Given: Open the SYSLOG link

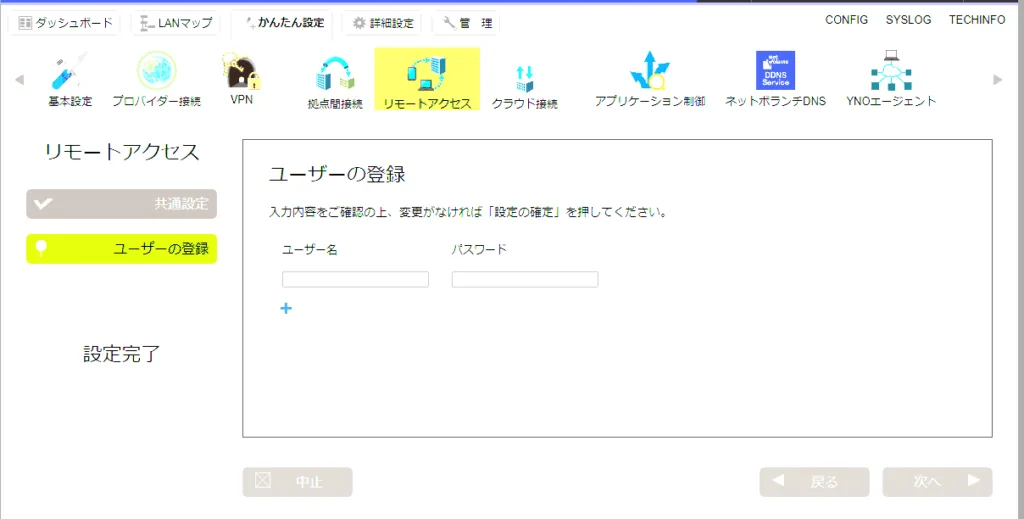Looking at the screenshot, I should coord(908,20).
